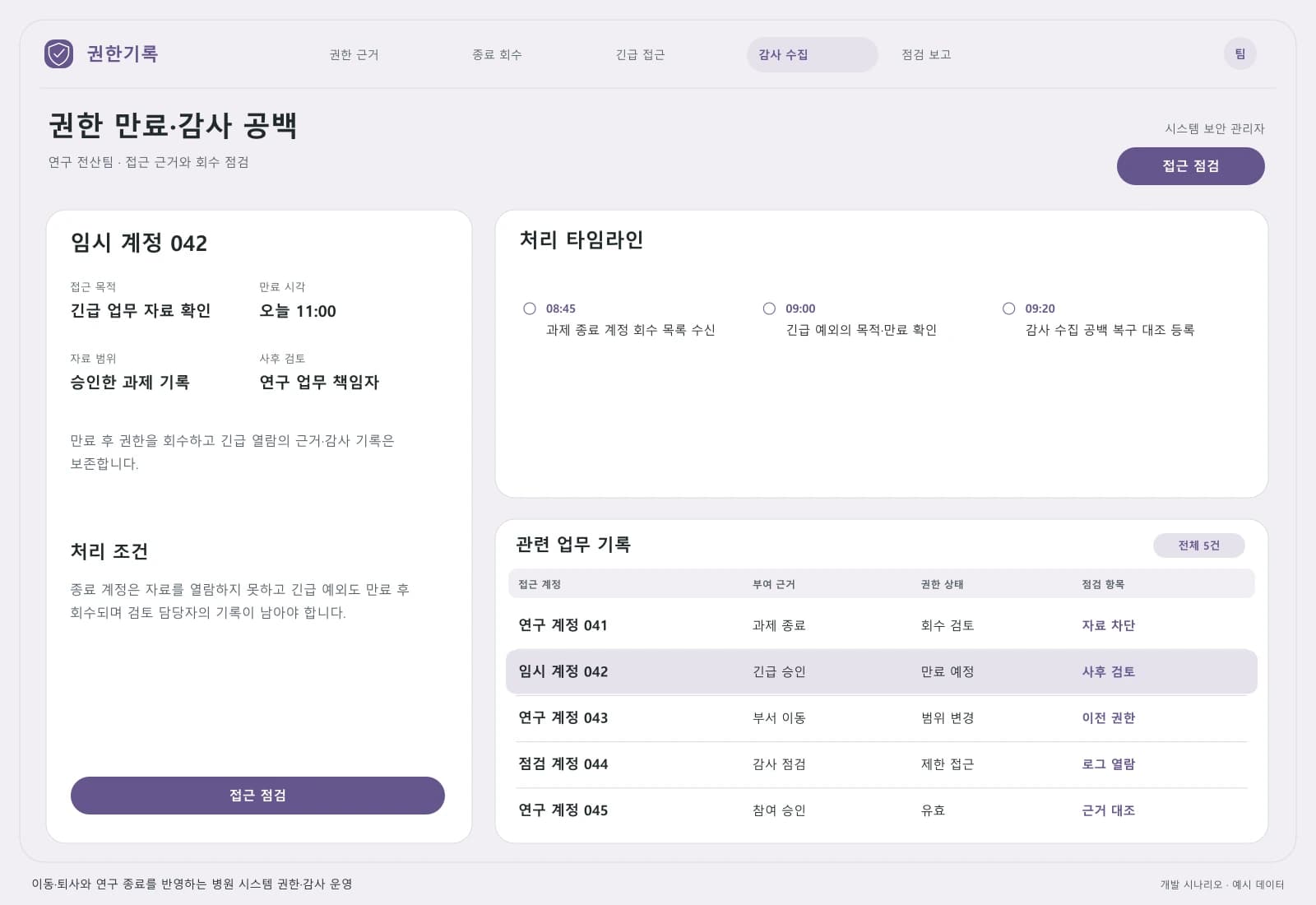This screenshot has width=1316, height=905.
Task: Click the 연구 업무 책임자 value
Action: click(319, 382)
